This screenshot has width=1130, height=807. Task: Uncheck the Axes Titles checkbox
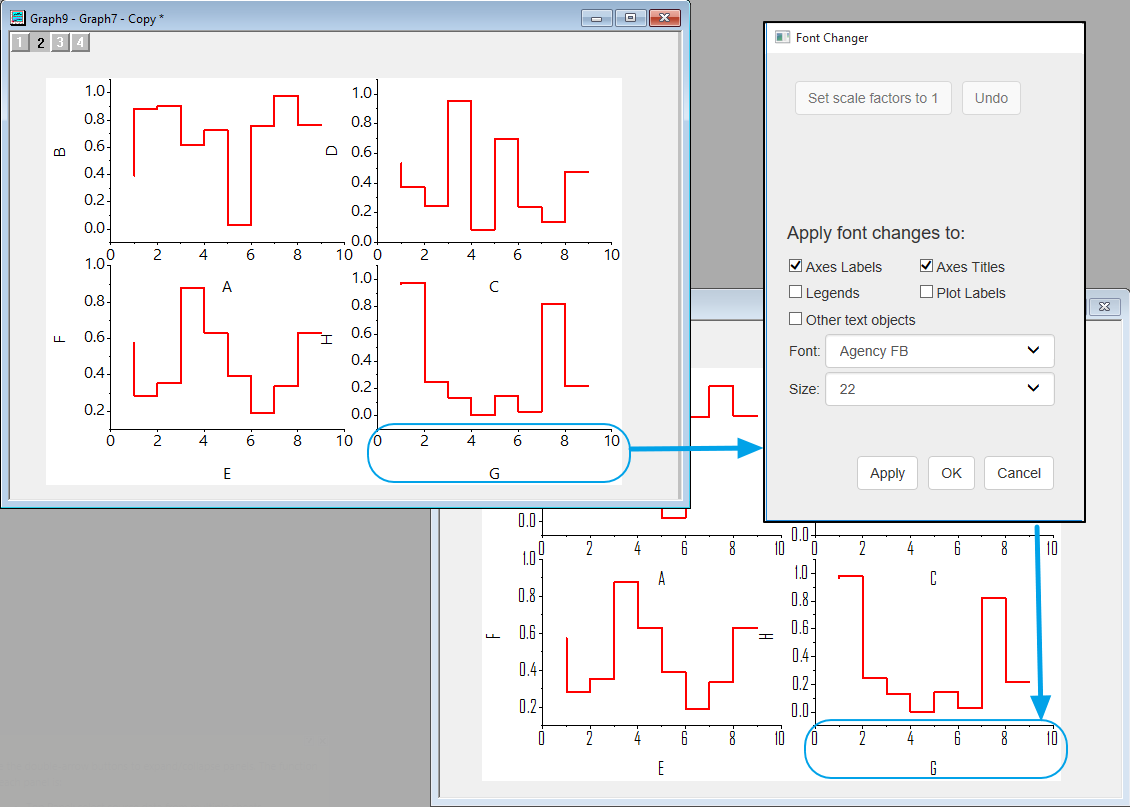(926, 266)
